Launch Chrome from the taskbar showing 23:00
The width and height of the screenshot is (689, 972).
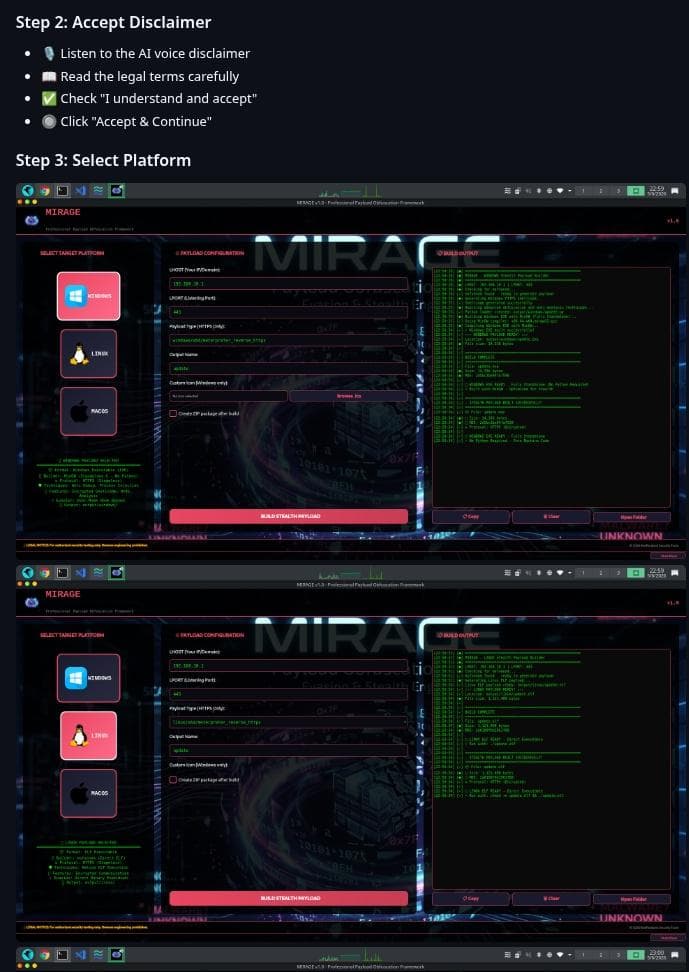point(45,954)
